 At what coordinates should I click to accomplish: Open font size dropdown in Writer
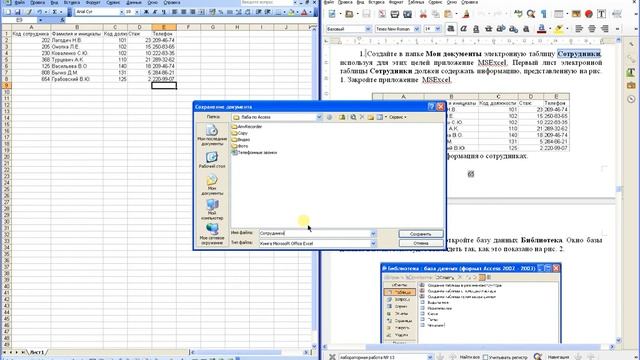[438, 29]
